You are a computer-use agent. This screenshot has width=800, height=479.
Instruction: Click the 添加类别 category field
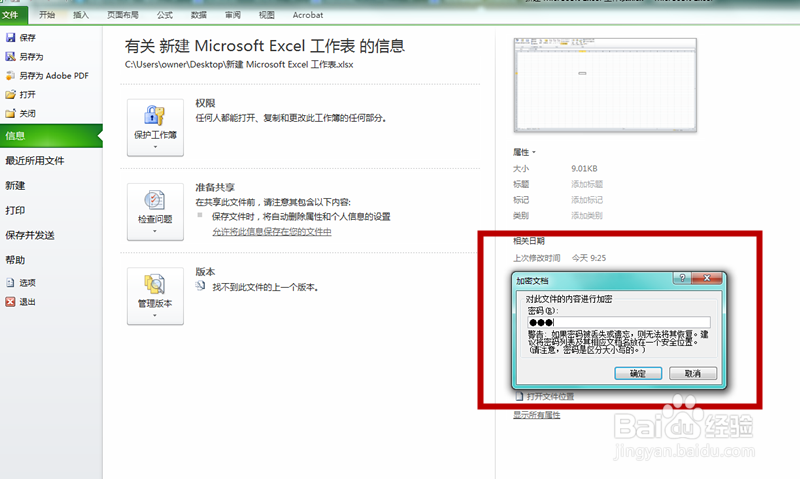[x=587, y=216]
